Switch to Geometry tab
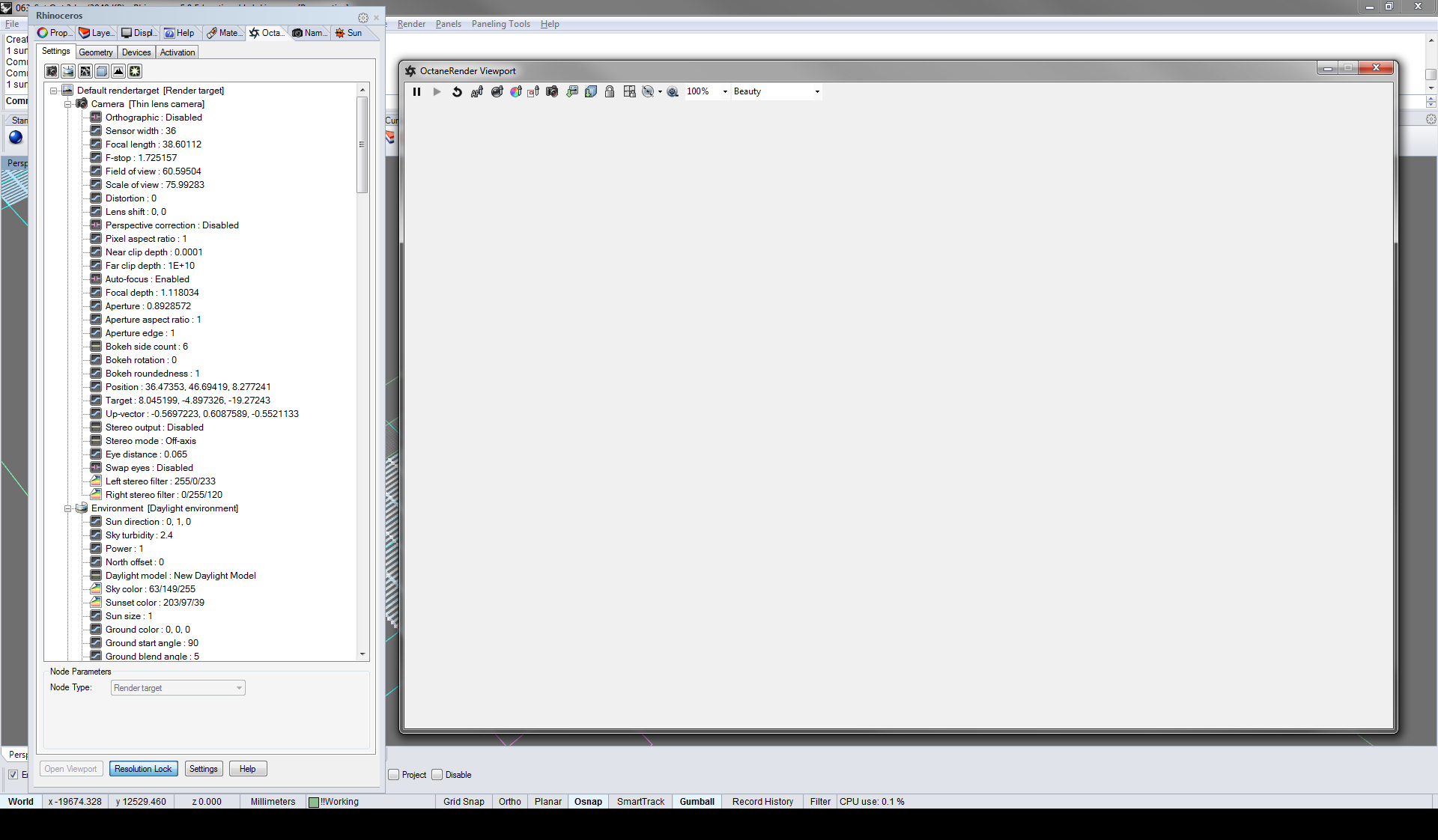The image size is (1438, 840). click(96, 52)
